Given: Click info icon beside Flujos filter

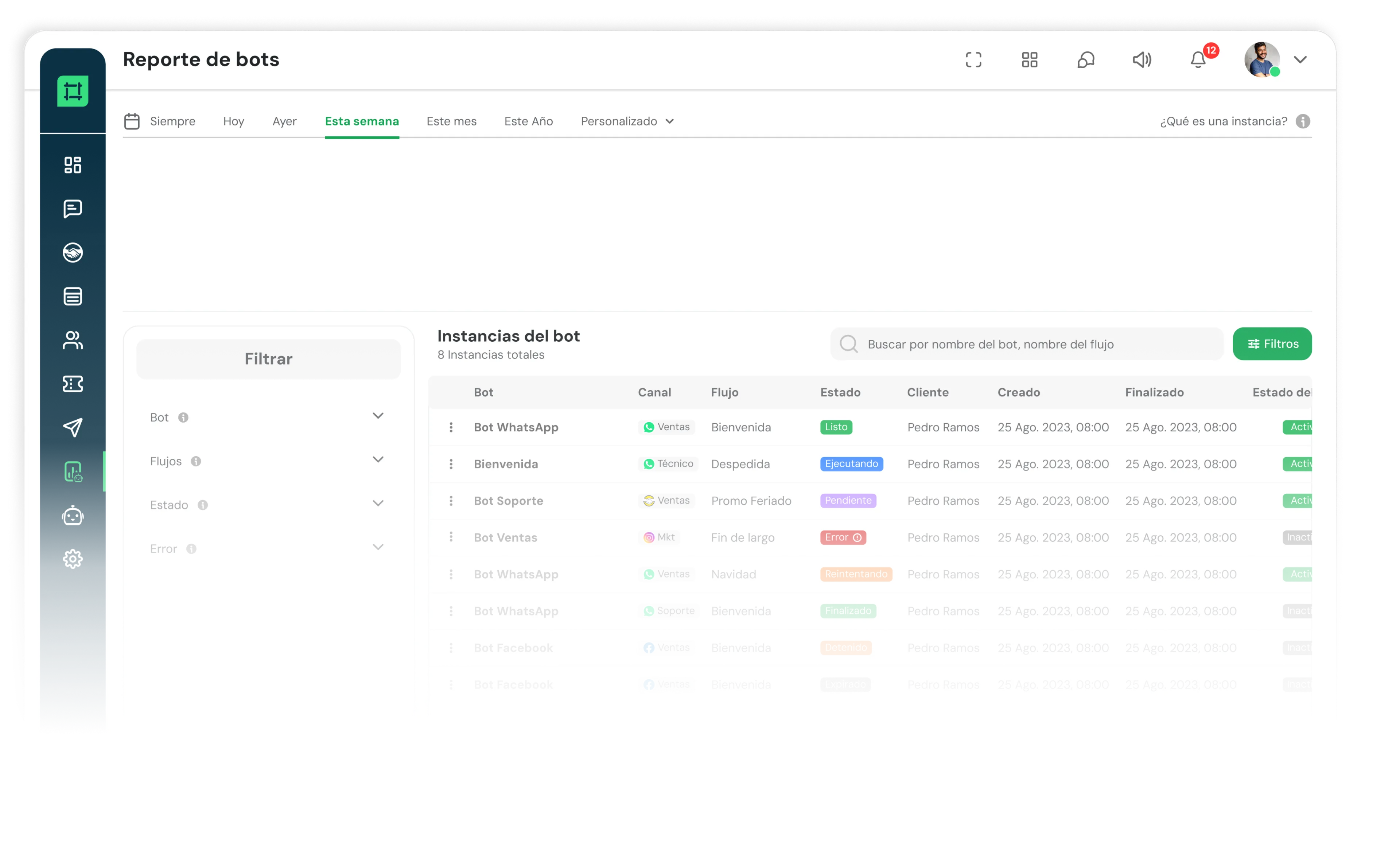Looking at the screenshot, I should tap(196, 461).
